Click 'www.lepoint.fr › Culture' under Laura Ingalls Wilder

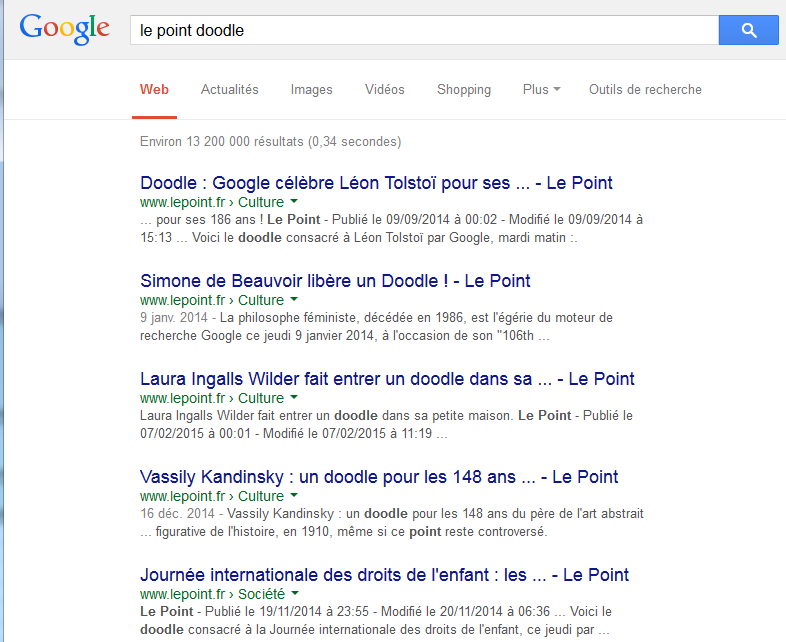(212, 398)
